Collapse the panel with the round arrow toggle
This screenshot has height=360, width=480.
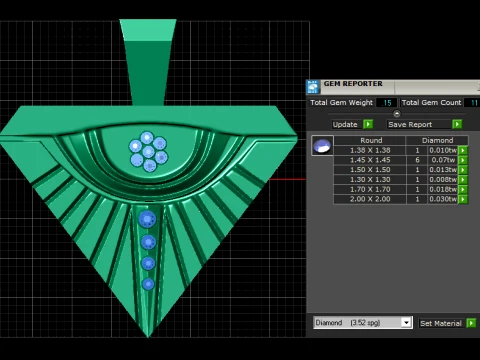(396, 114)
